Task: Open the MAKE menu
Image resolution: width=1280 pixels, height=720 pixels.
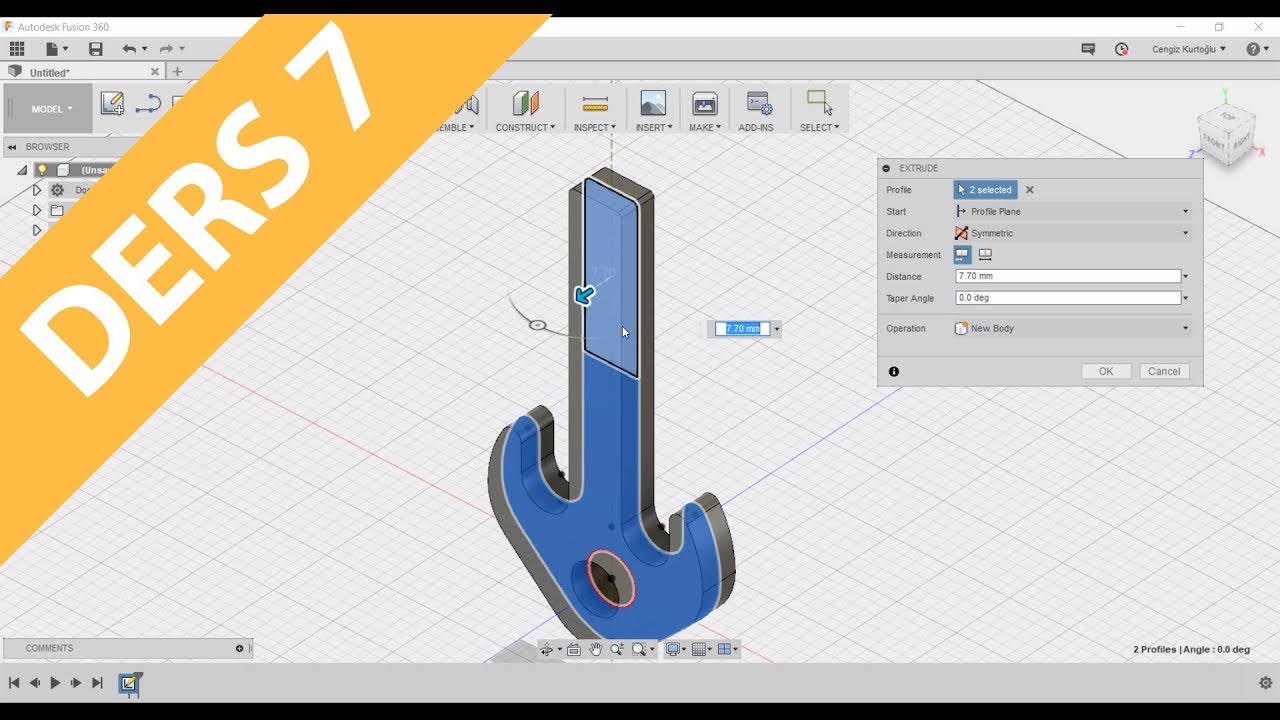Action: point(705,127)
